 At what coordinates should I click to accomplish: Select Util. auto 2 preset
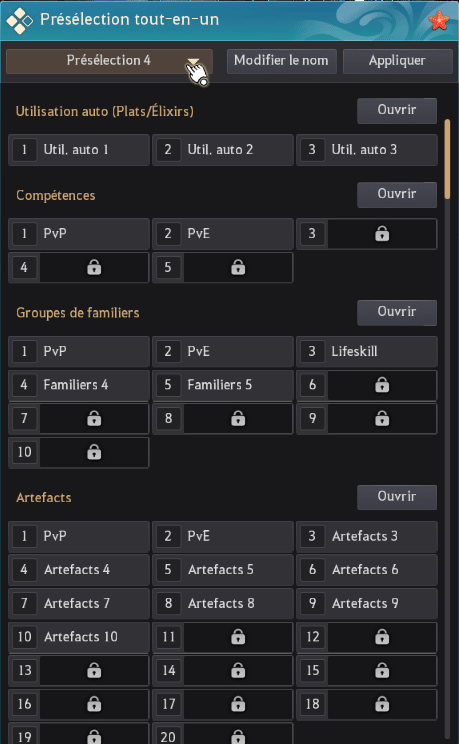pos(223,150)
